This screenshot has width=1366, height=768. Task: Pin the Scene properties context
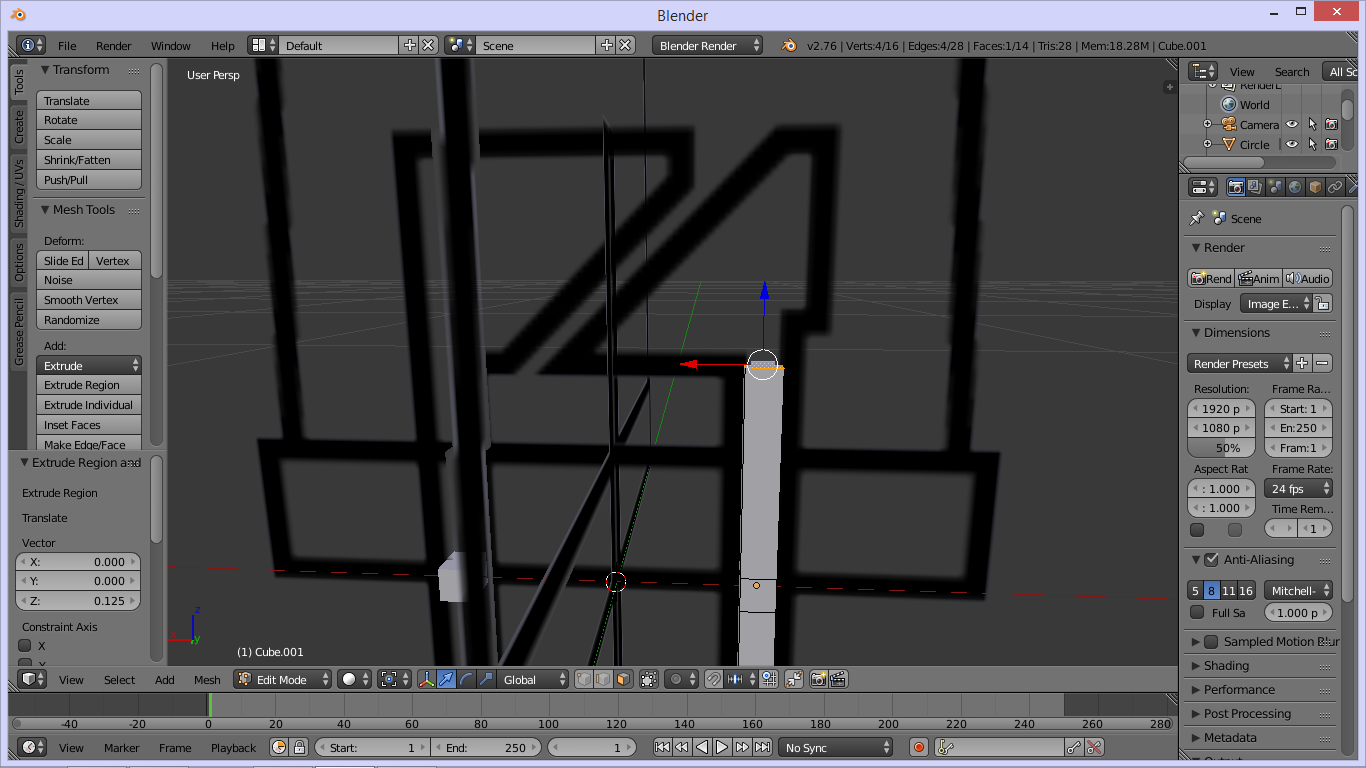(x=1197, y=218)
